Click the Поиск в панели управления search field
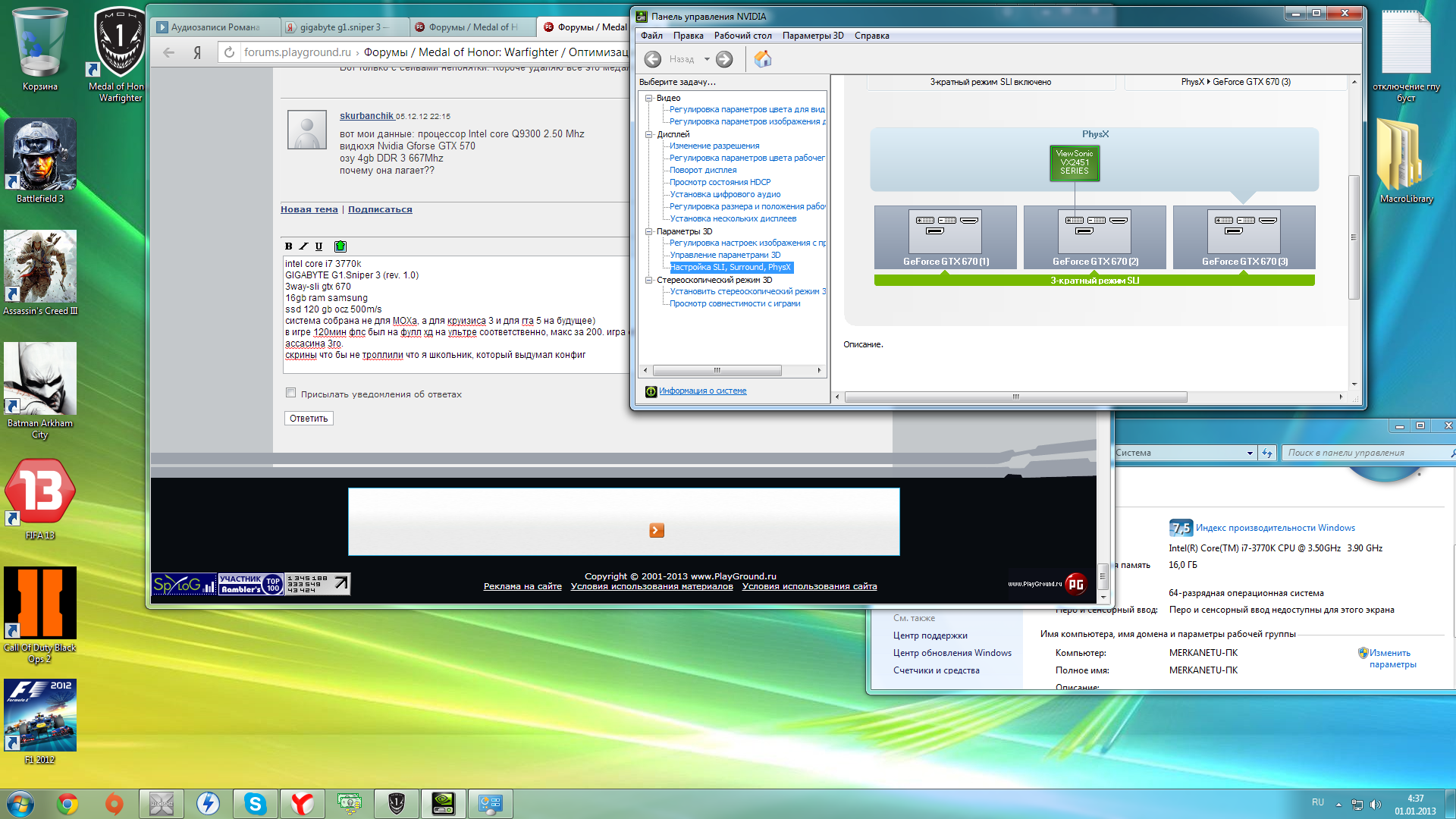This screenshot has height=819, width=1456. pyautogui.click(x=1367, y=453)
